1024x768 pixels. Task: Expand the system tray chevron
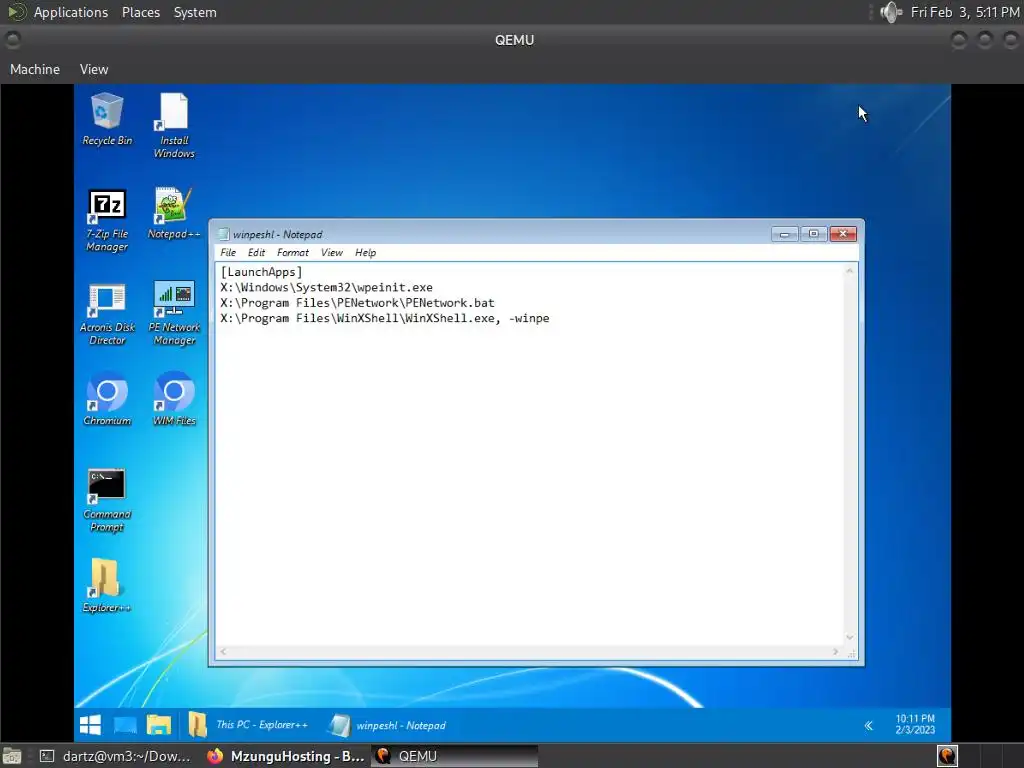[869, 726]
